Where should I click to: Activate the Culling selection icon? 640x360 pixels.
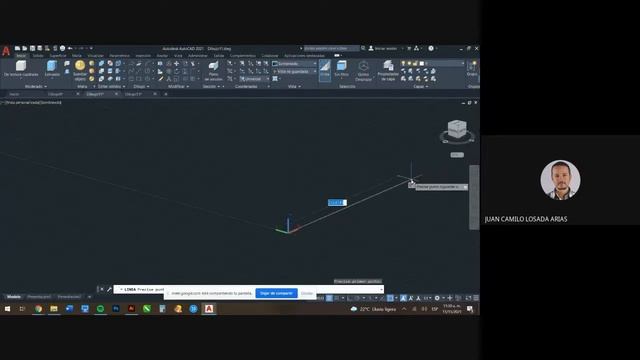[x=325, y=70]
